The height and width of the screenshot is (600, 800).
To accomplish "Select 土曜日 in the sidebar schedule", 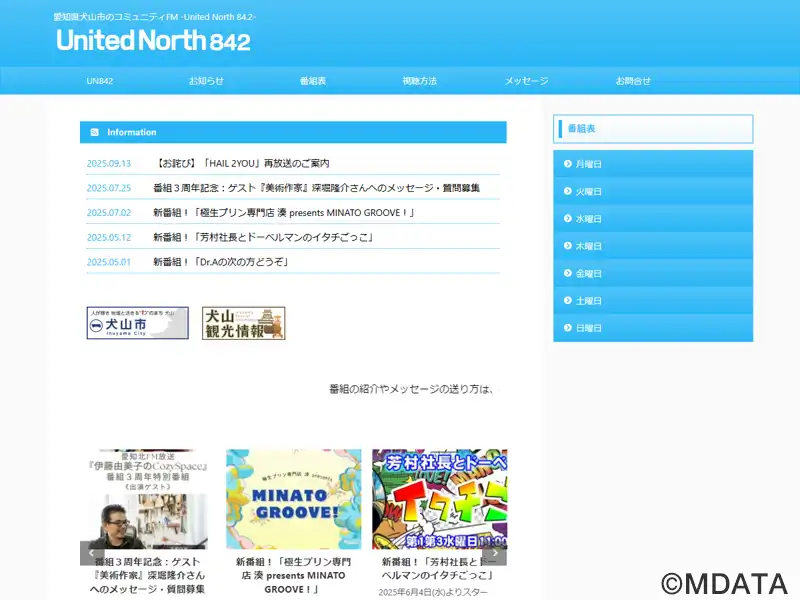I will click(653, 301).
